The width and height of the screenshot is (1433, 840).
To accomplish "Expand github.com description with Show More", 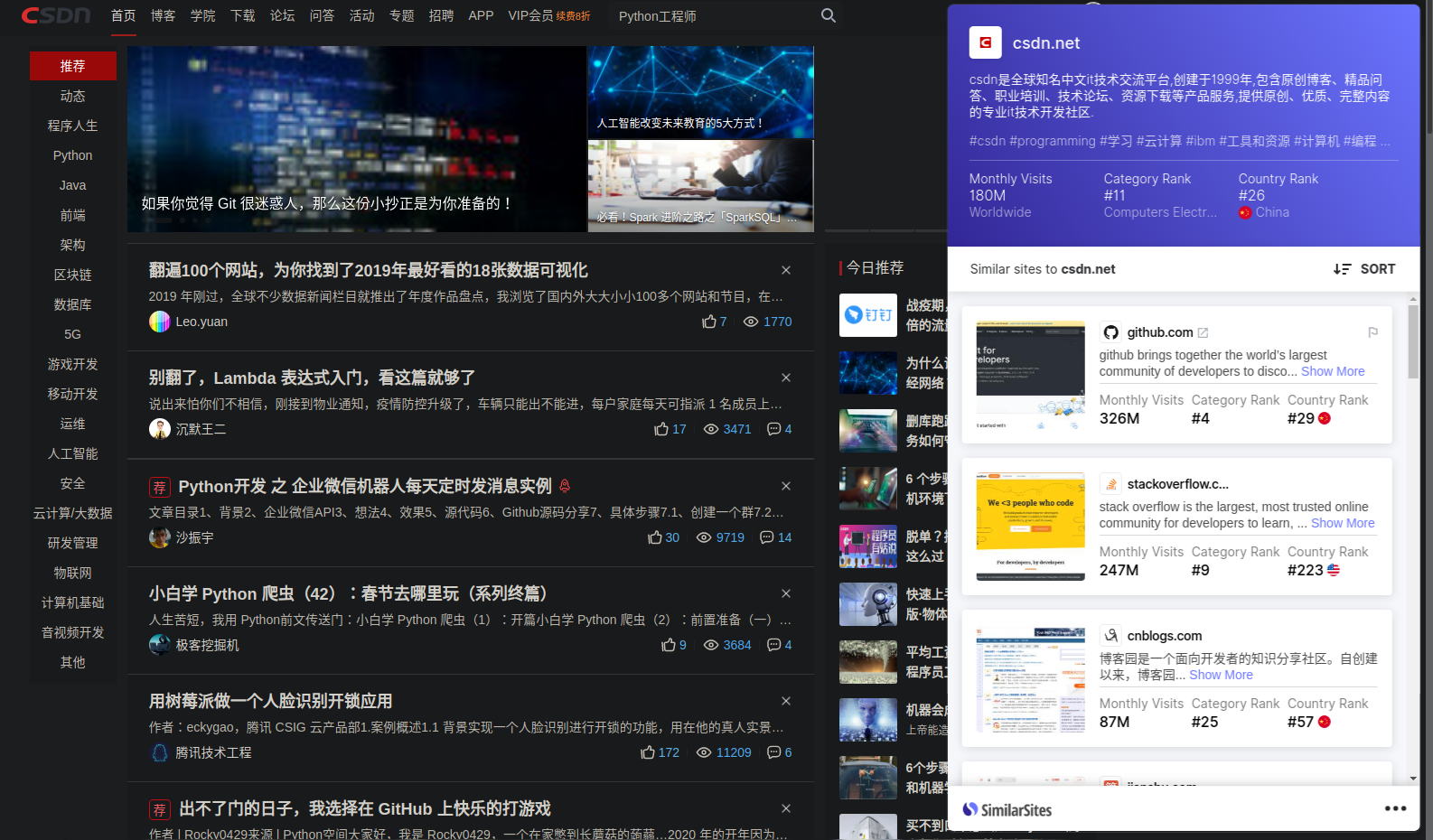I will click(x=1333, y=371).
